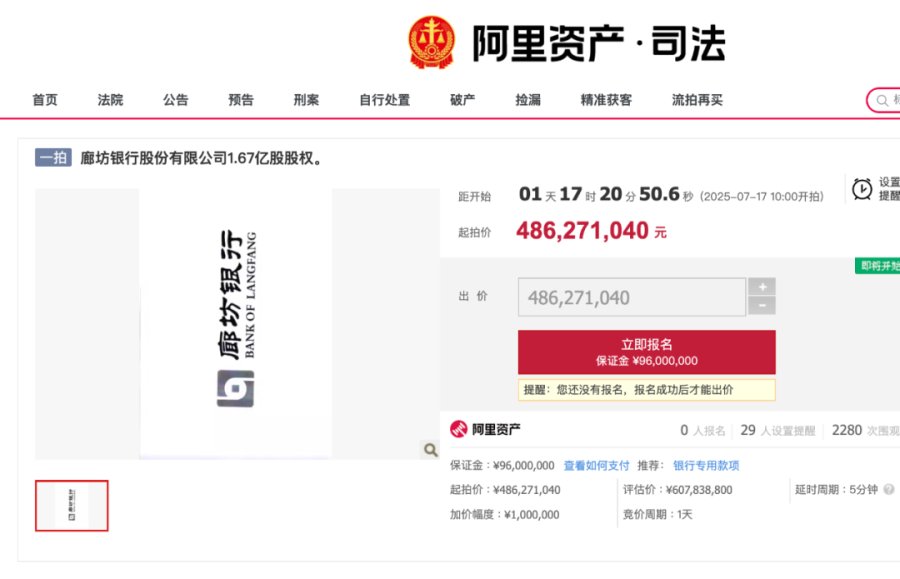This screenshot has height=579, width=900.
Task: Open the 法院 navigation tab
Action: 110,100
